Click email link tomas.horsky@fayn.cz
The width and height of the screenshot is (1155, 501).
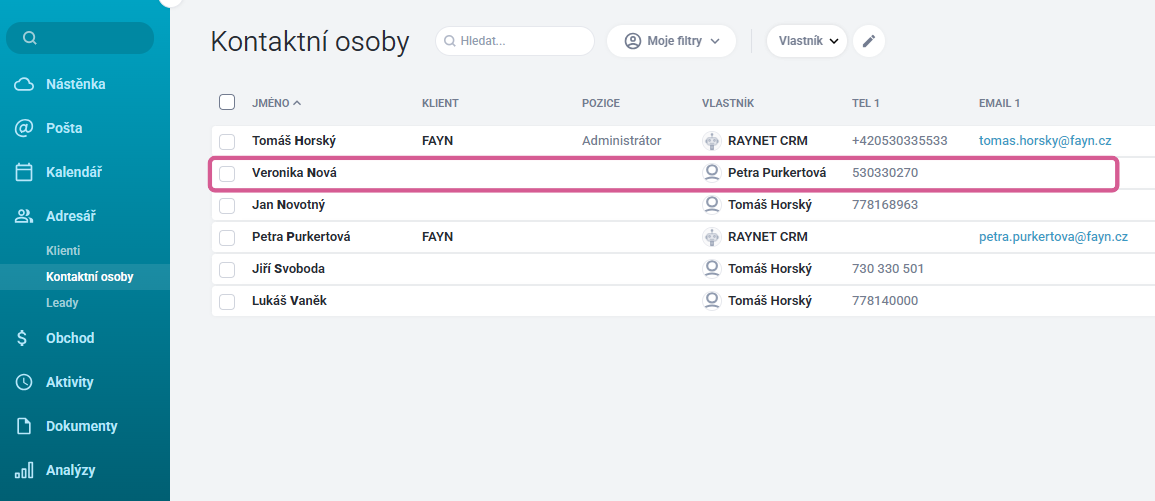click(x=1045, y=141)
